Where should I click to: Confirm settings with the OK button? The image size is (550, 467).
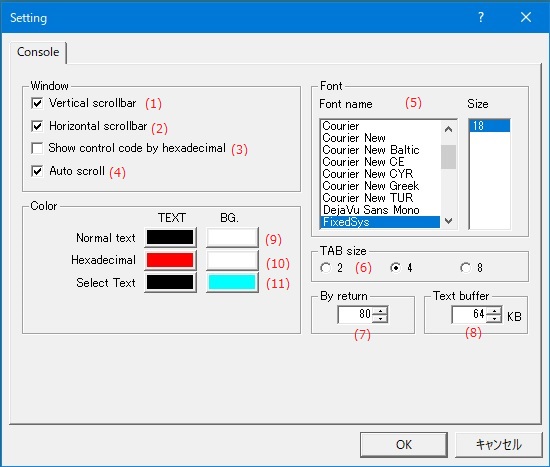(404, 445)
